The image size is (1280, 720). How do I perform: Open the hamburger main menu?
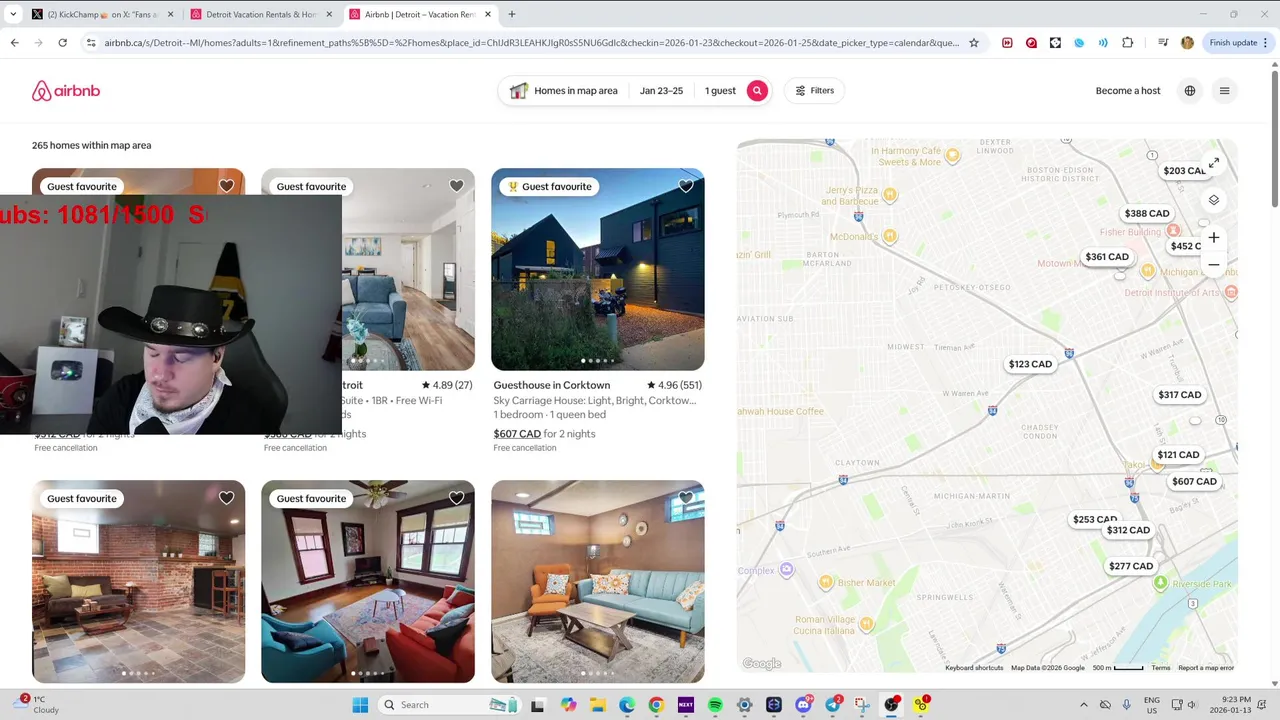click(1224, 91)
